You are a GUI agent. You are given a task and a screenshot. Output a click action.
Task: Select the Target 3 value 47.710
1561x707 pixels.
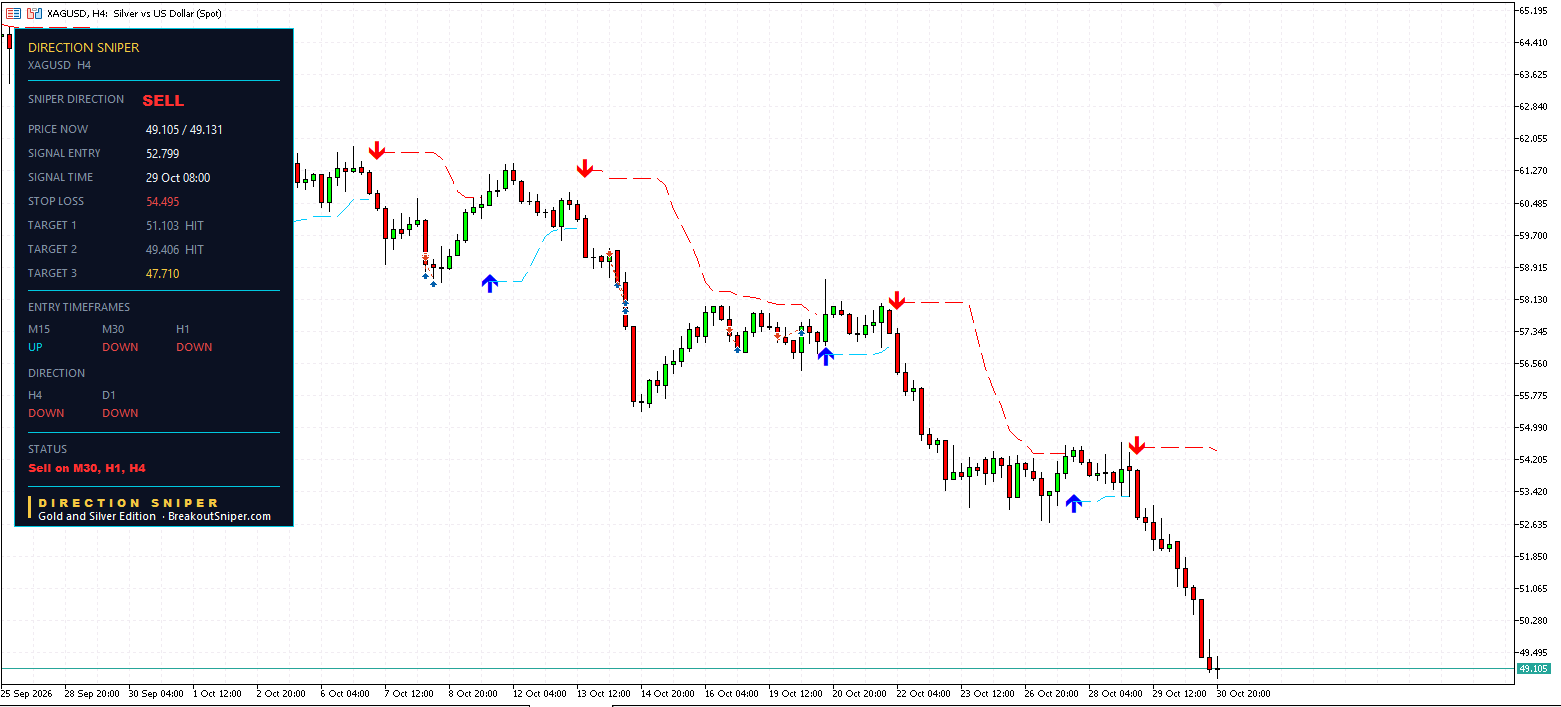coord(162,273)
